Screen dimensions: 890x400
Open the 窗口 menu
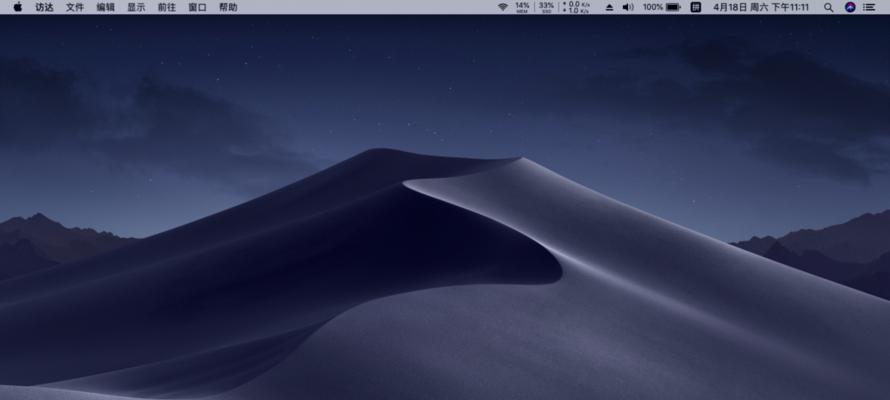pyautogui.click(x=198, y=7)
